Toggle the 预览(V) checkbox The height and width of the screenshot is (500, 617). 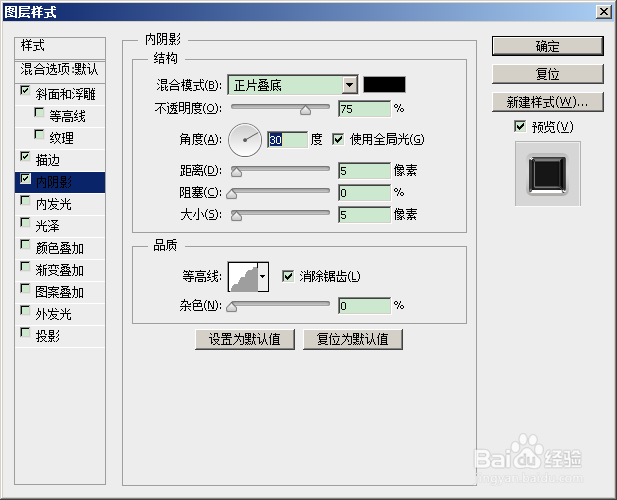pos(520,127)
